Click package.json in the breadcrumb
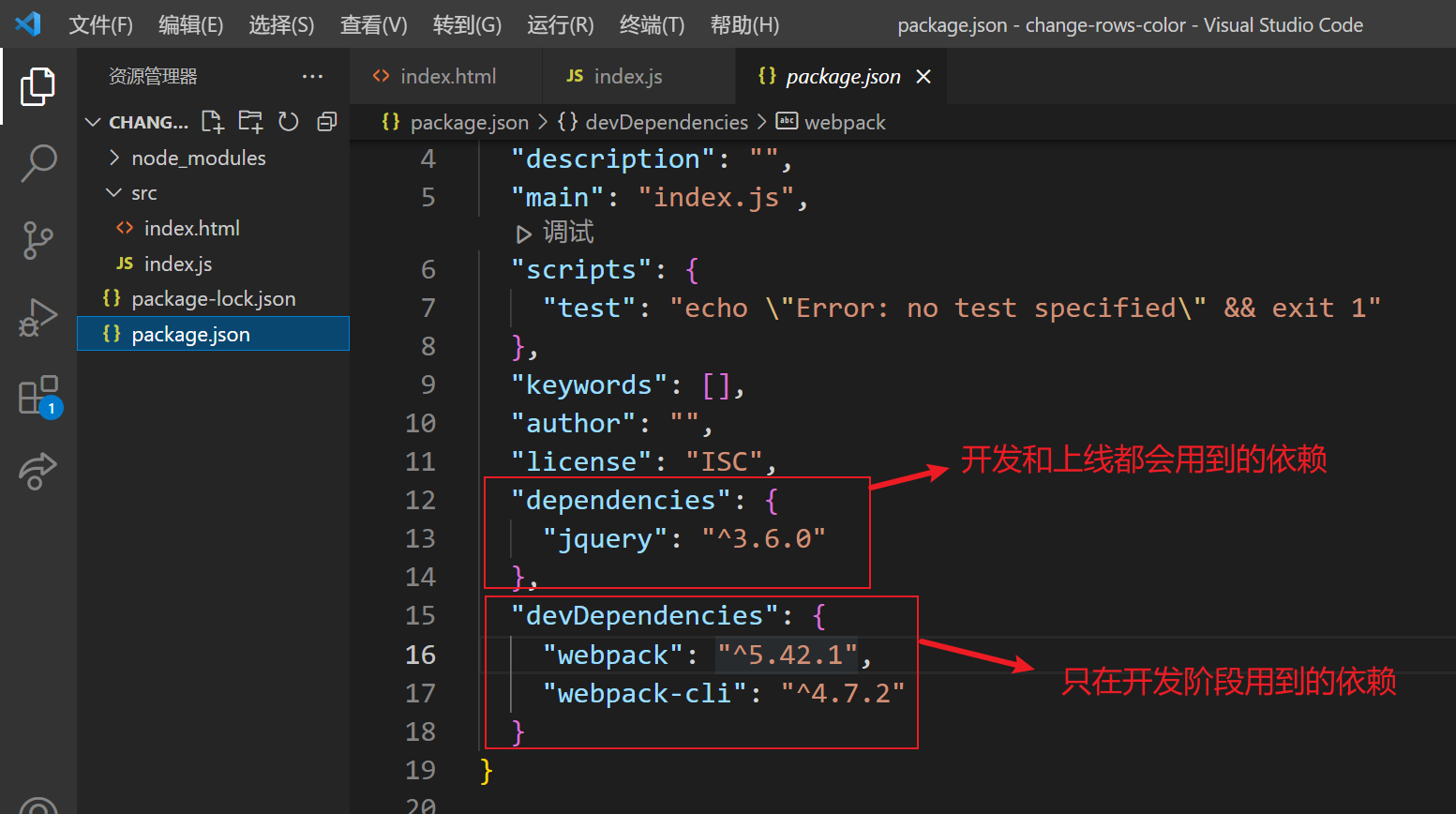 pyautogui.click(x=469, y=123)
